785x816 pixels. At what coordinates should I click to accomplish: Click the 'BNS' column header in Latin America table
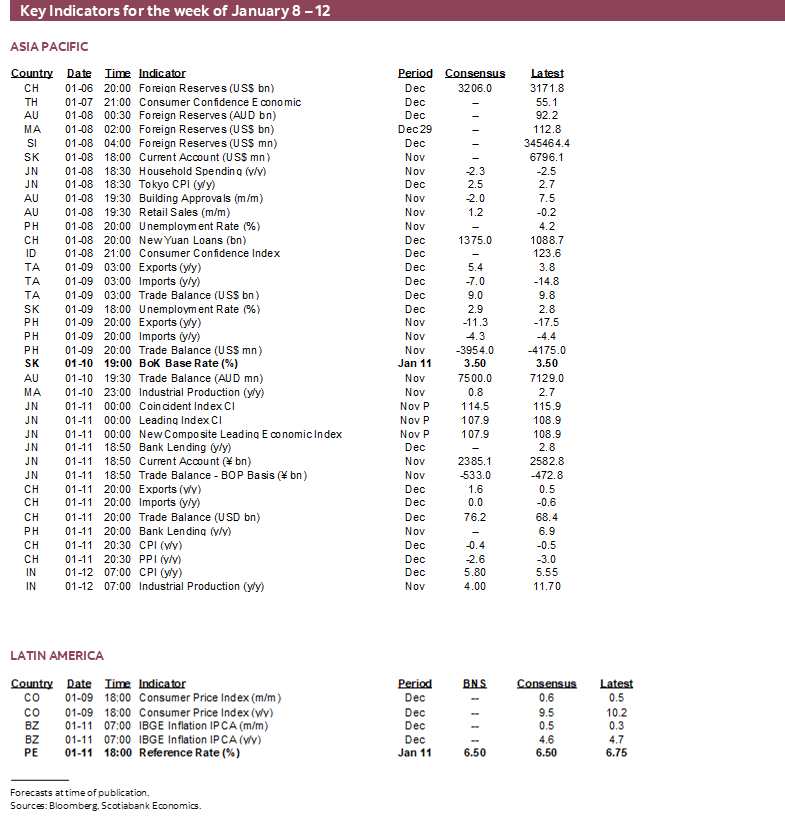tap(474, 684)
